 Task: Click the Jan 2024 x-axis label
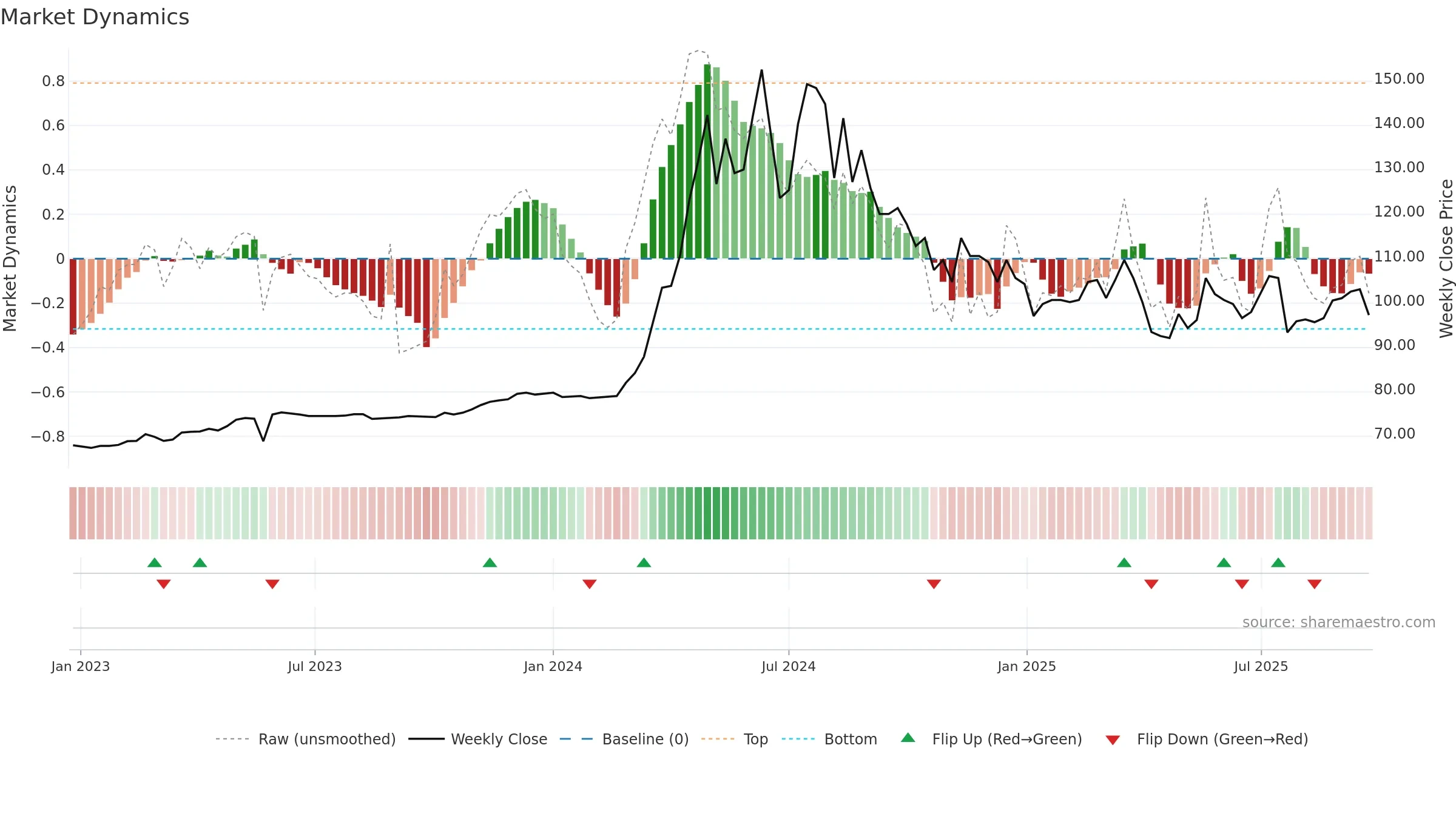click(x=553, y=666)
